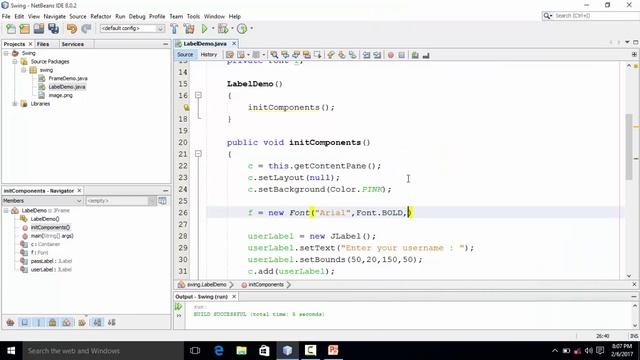Click the Find Previous Occurrence icon
Screen dimensions: 640x360
285,55
